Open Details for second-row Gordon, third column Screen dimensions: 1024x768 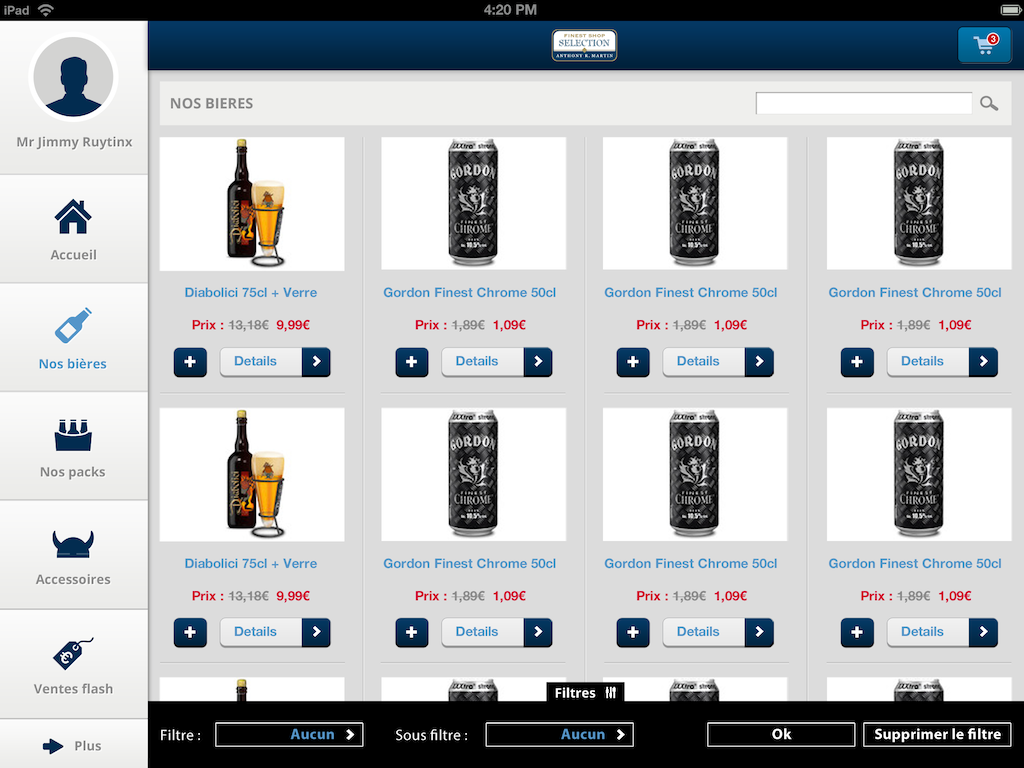pyautogui.click(x=718, y=632)
